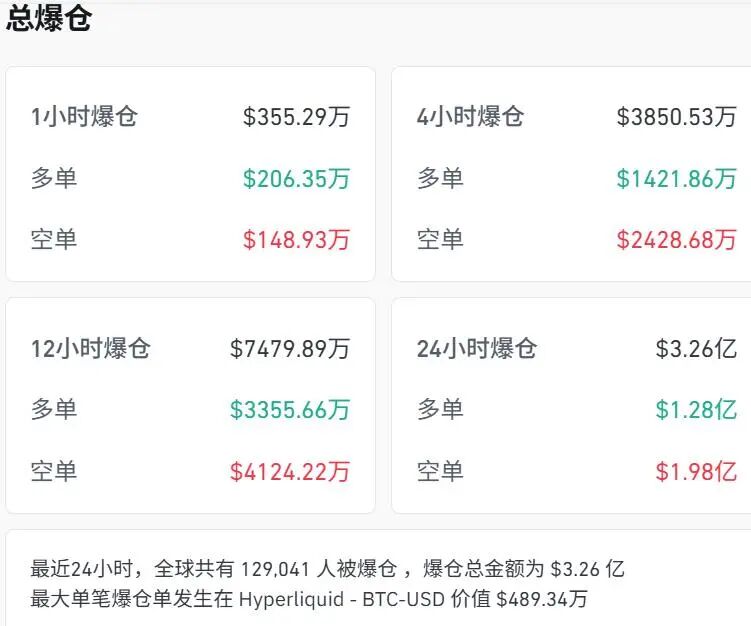Viewport: 751px width, 626px height.
Task: Click the 4-hour long value $1421.86万
Action: (676, 179)
